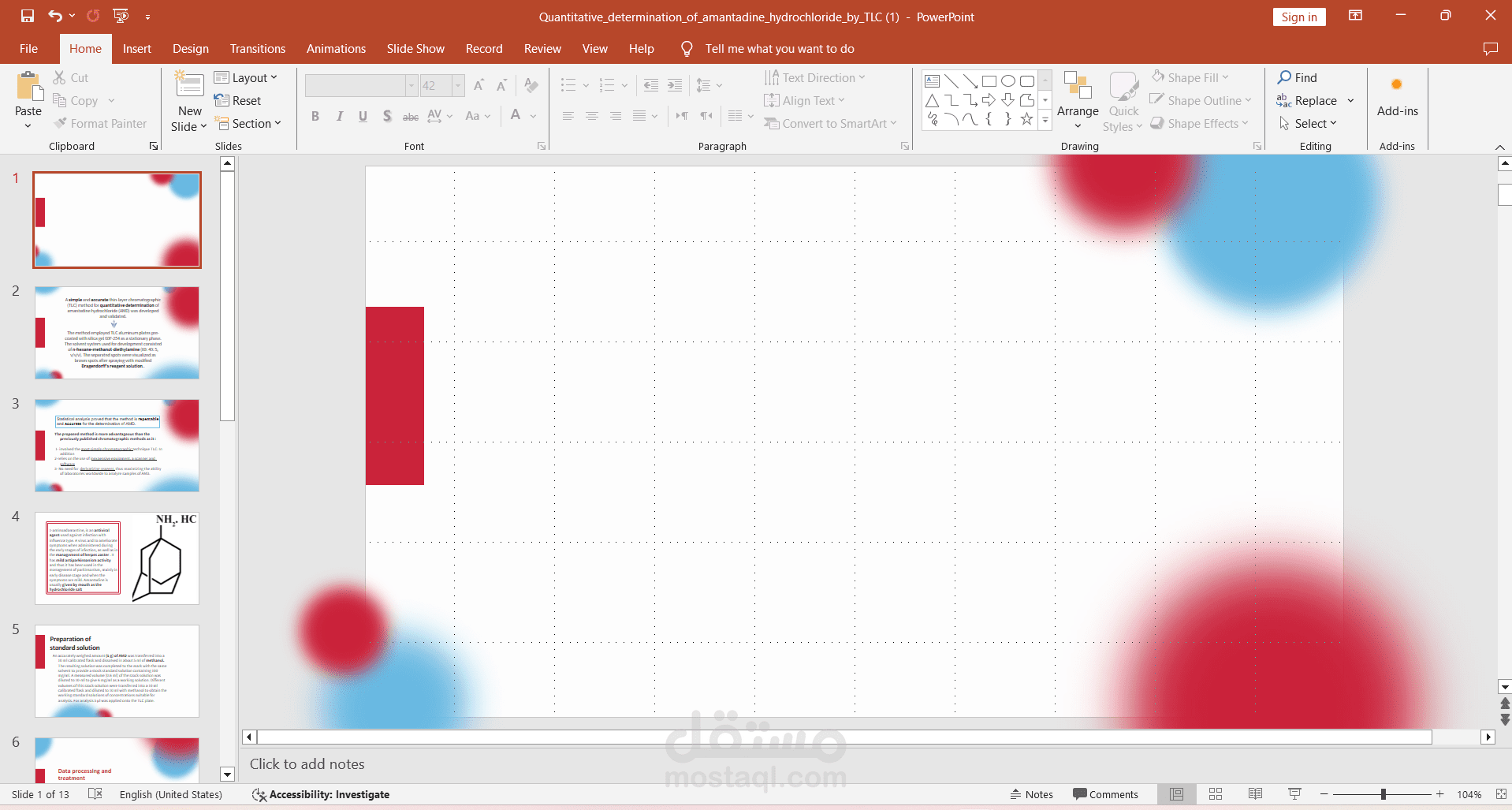Click Accessibility: Investigate status
This screenshot has width=1512, height=810.
tap(321, 794)
